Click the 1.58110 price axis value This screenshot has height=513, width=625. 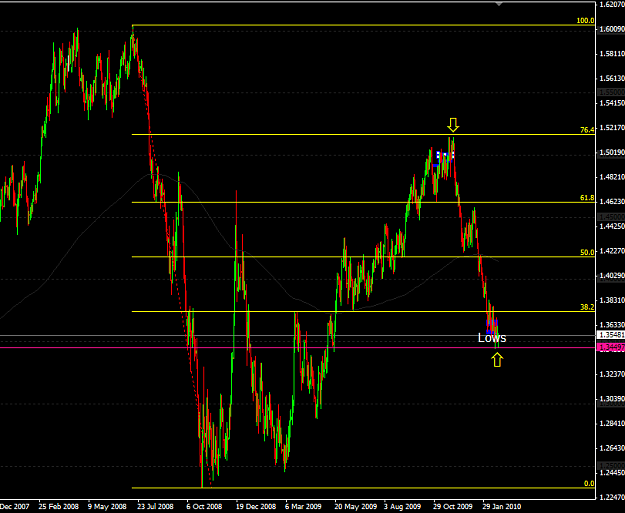[612, 53]
